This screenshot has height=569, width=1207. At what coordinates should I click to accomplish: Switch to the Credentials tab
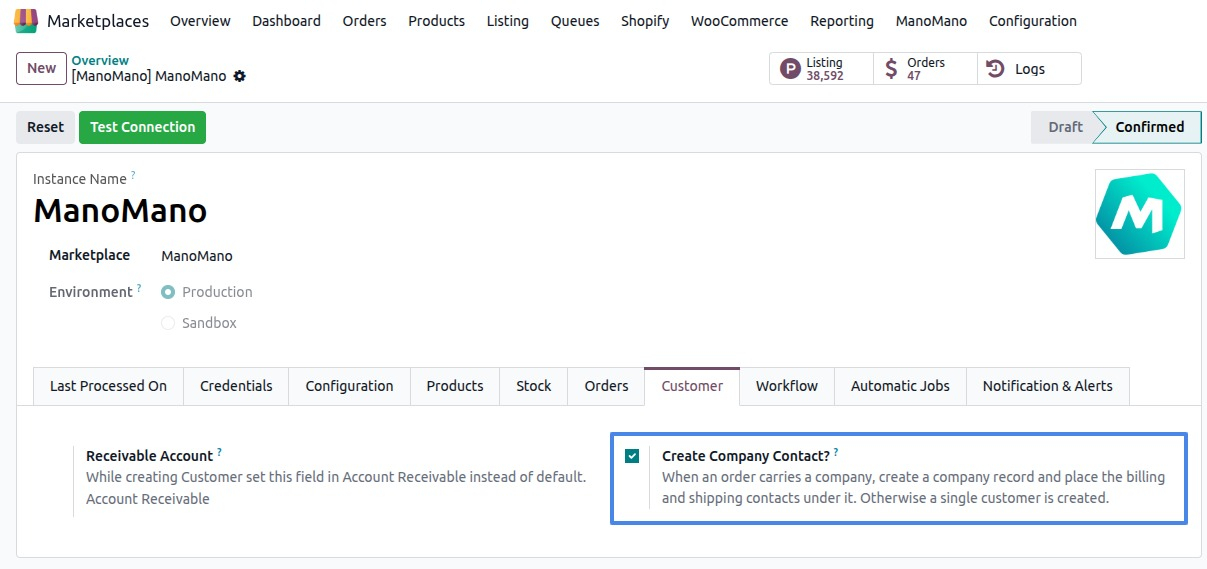point(236,386)
